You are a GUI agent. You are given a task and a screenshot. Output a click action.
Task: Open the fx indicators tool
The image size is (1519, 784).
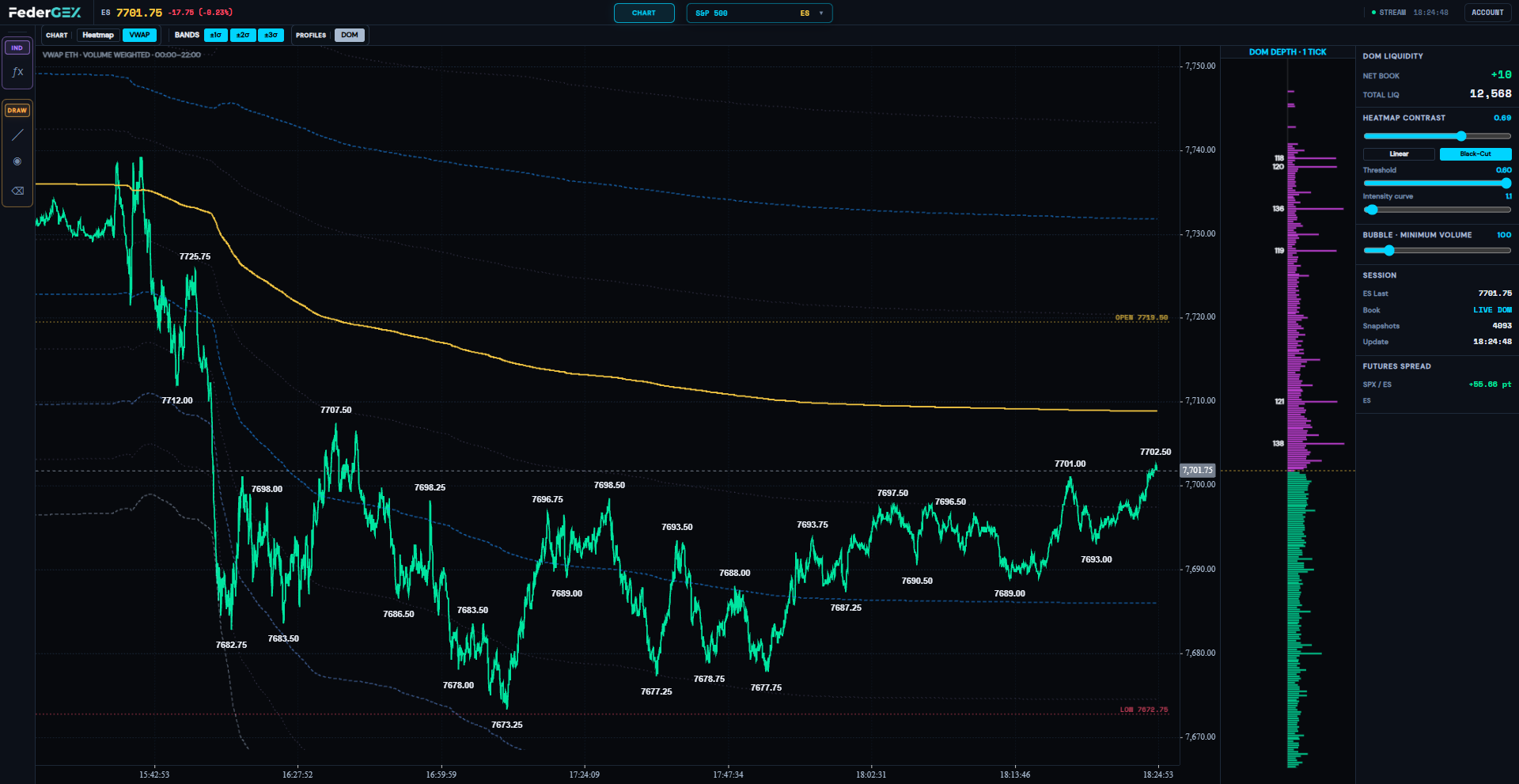point(17,72)
